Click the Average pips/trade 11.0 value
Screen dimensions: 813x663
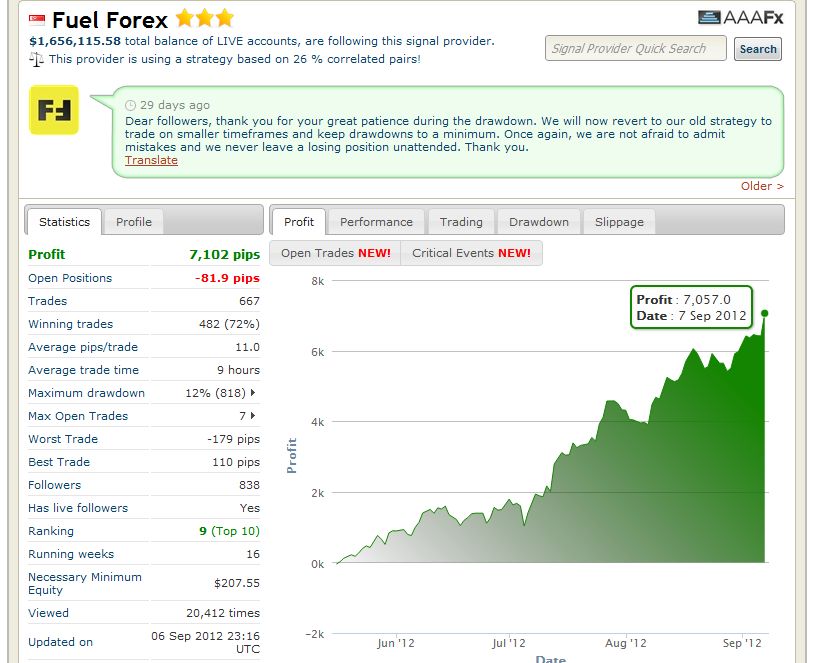coord(247,347)
